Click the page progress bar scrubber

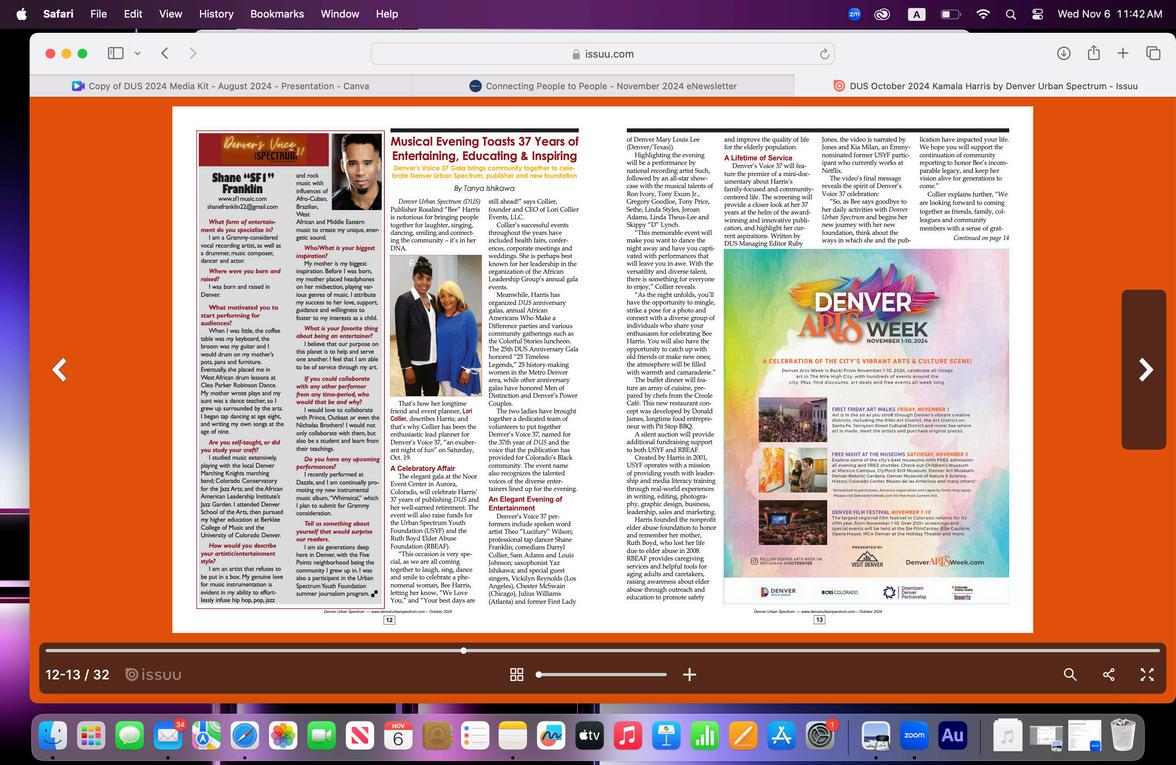[x=464, y=650]
